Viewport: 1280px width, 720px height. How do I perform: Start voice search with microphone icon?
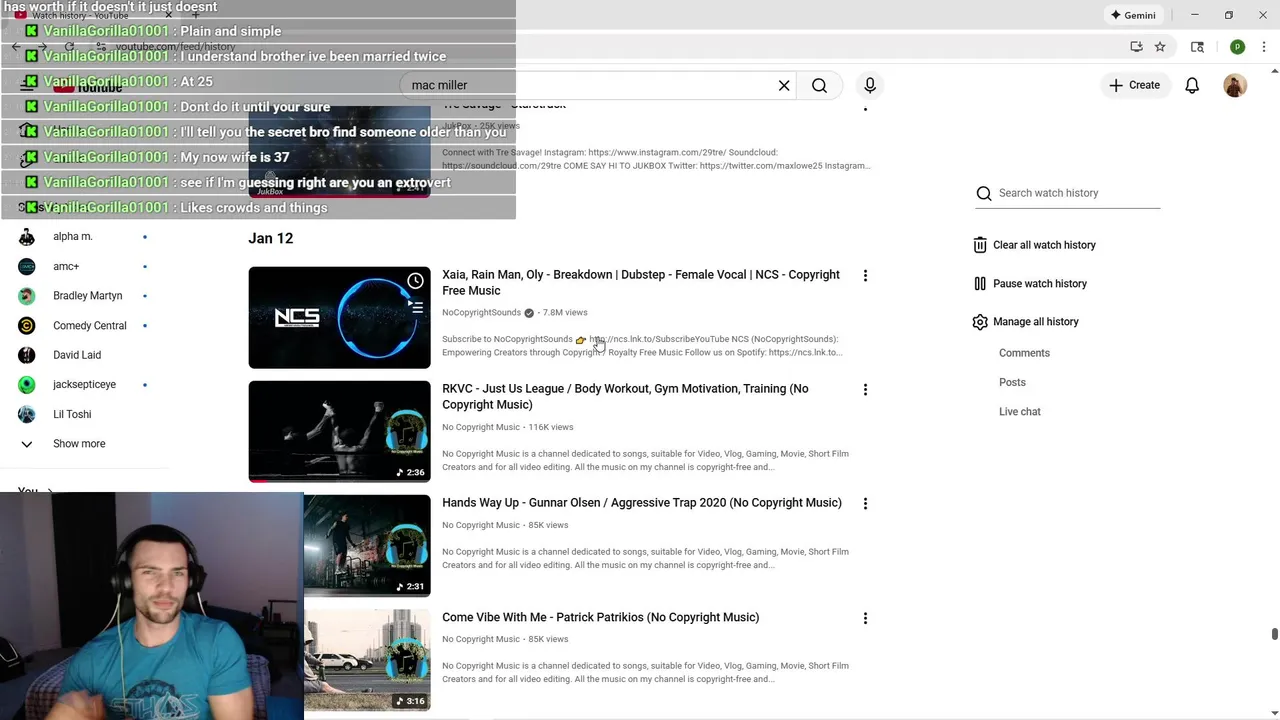point(870,85)
